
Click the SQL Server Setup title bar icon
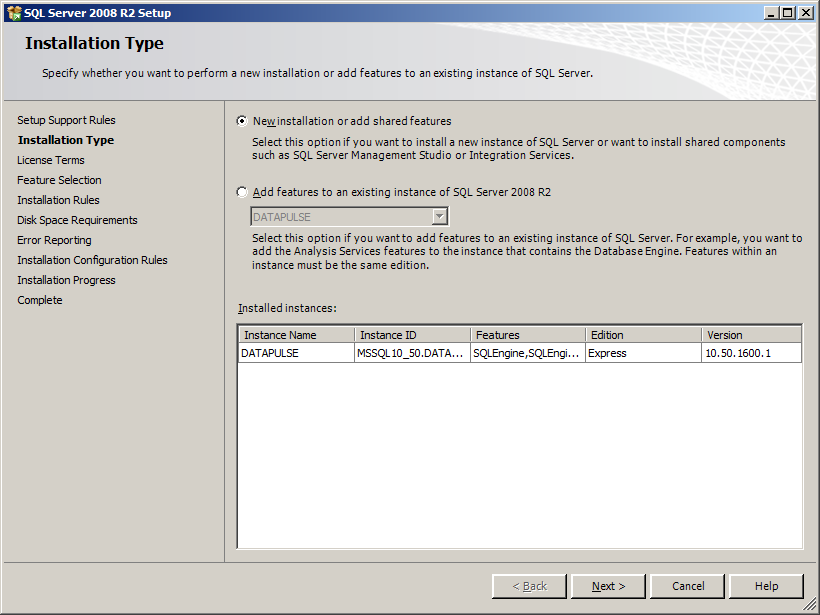pyautogui.click(x=14, y=13)
